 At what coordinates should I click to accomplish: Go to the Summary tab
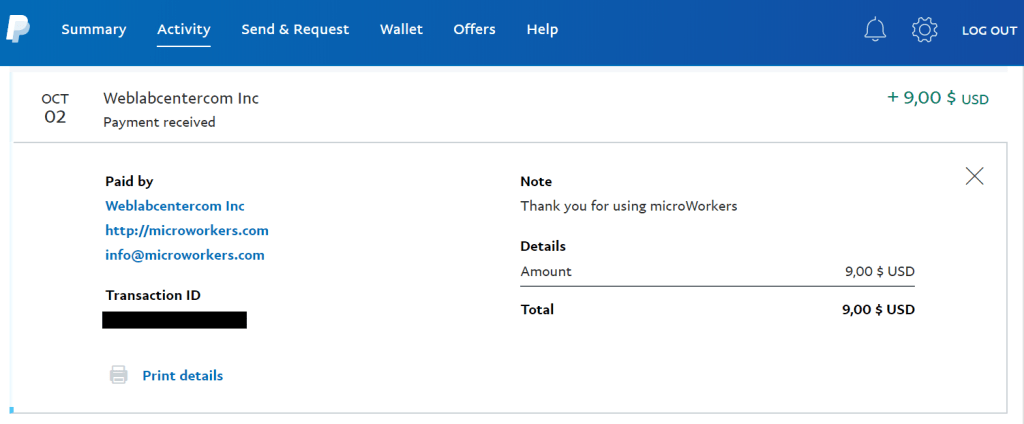pyautogui.click(x=94, y=30)
